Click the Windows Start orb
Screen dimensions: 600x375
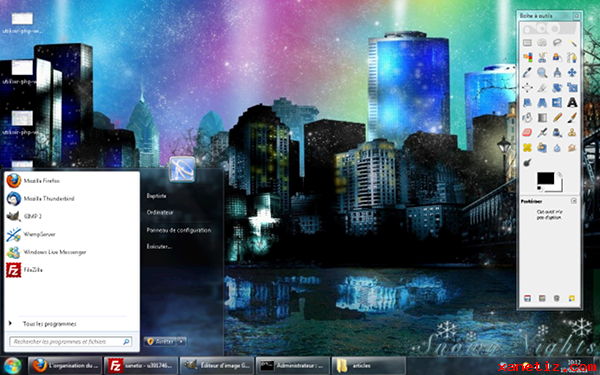pos(12,366)
